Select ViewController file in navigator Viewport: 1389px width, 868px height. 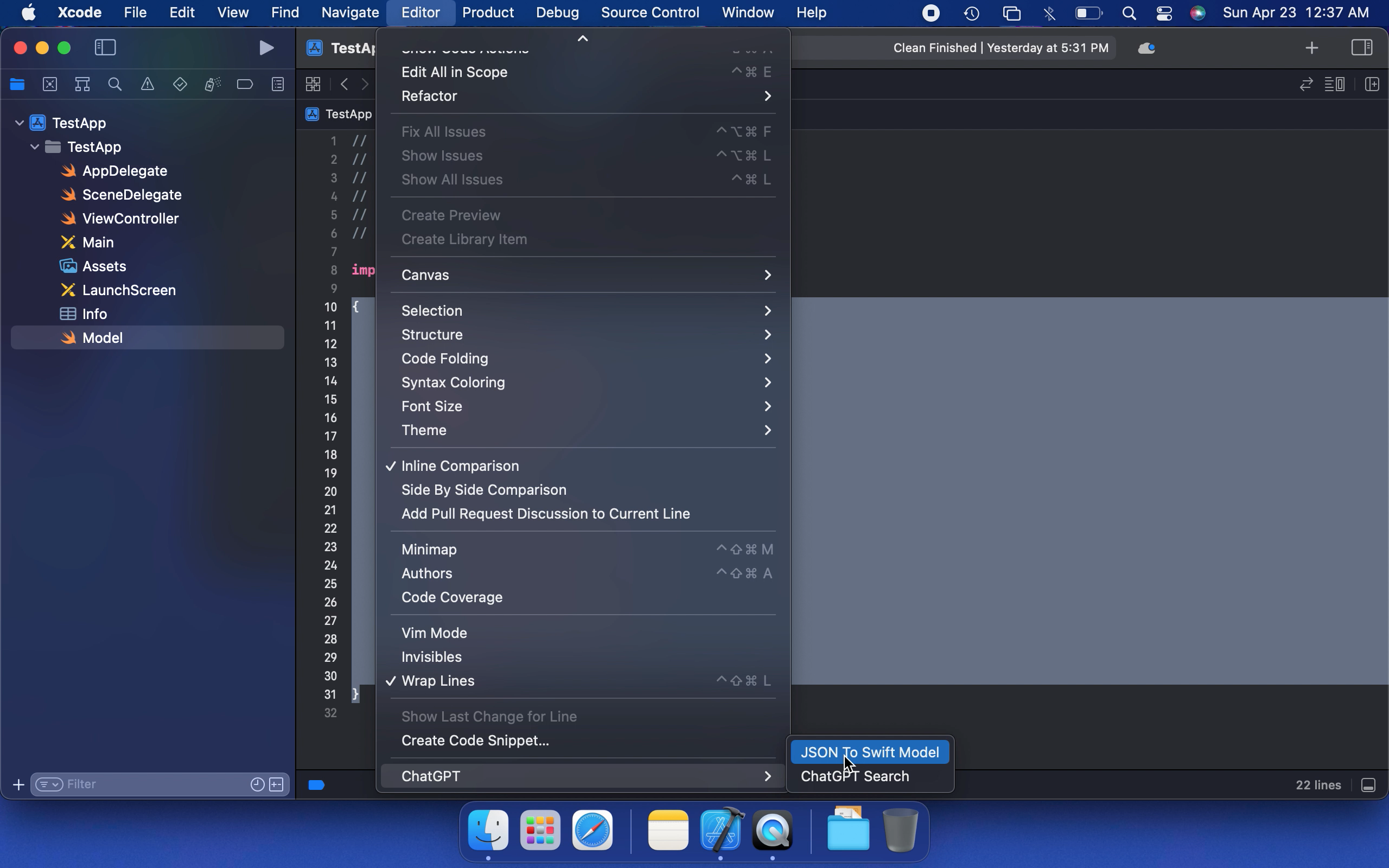[x=130, y=219]
